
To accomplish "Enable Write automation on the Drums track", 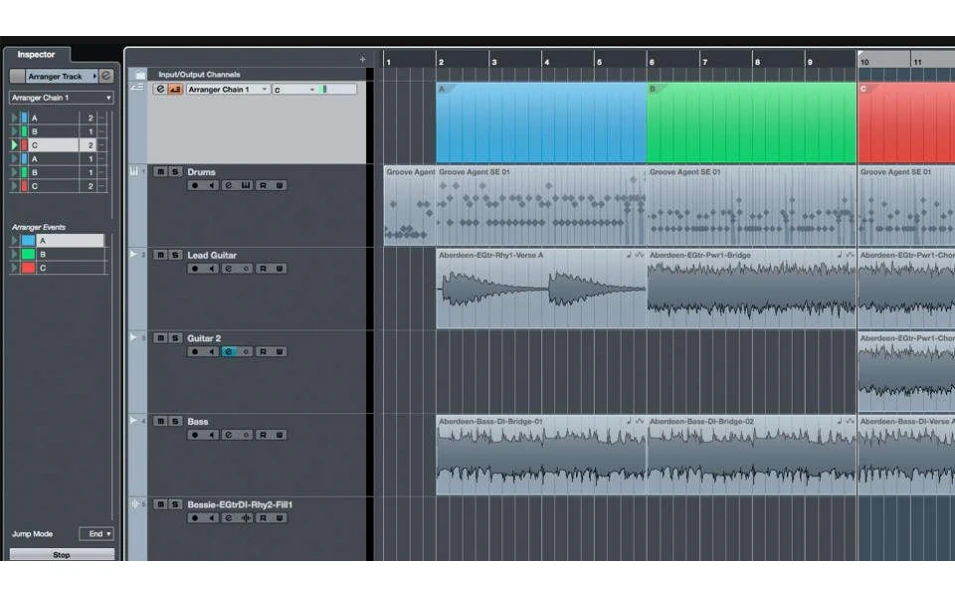I will (x=280, y=185).
